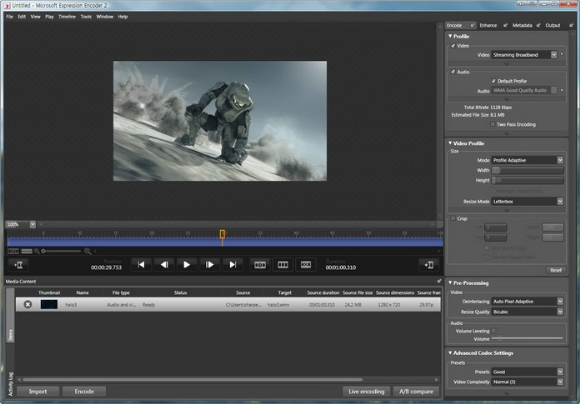Enable Volume Leveling checkbox

494,331
